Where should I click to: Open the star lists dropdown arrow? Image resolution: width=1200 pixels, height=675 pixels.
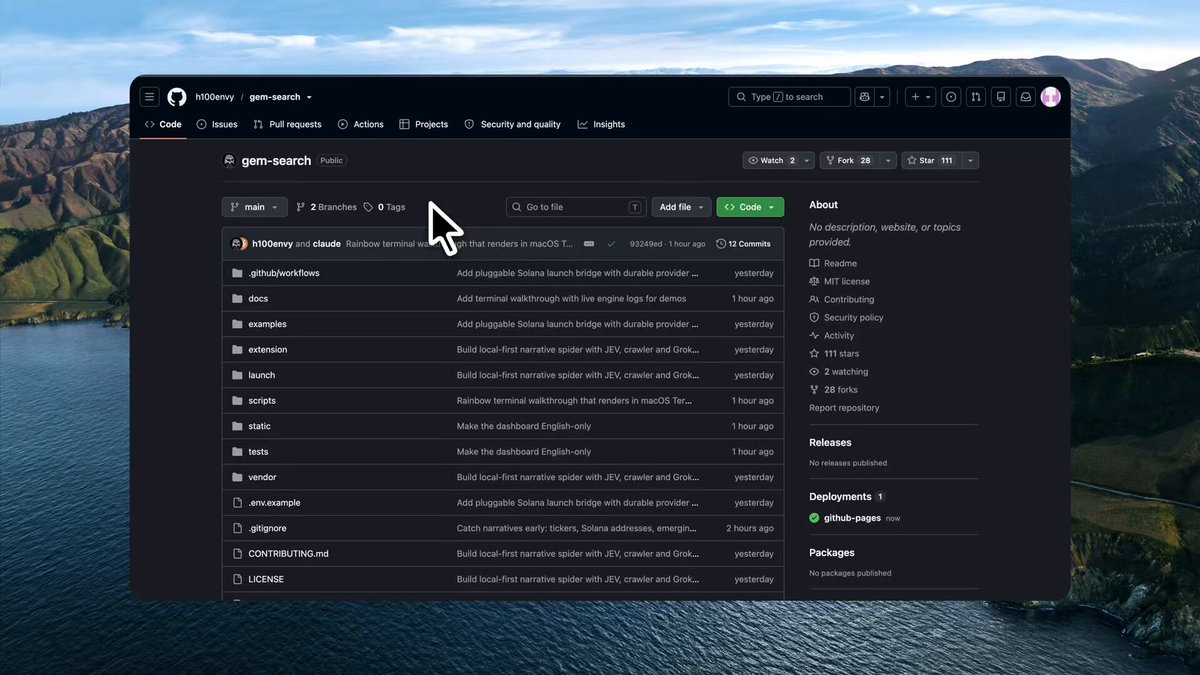click(970, 160)
